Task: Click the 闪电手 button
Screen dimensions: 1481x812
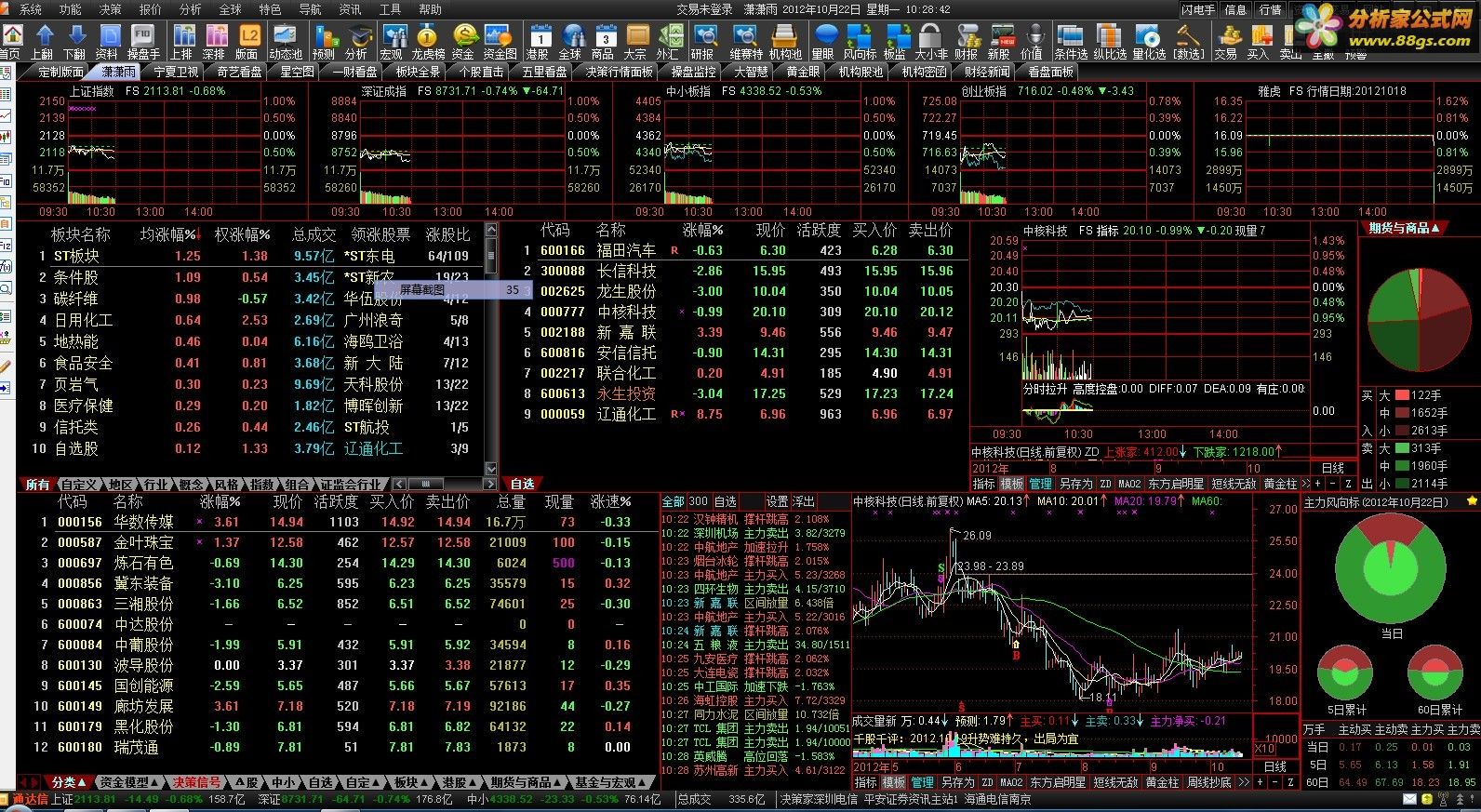Action: tap(1198, 9)
